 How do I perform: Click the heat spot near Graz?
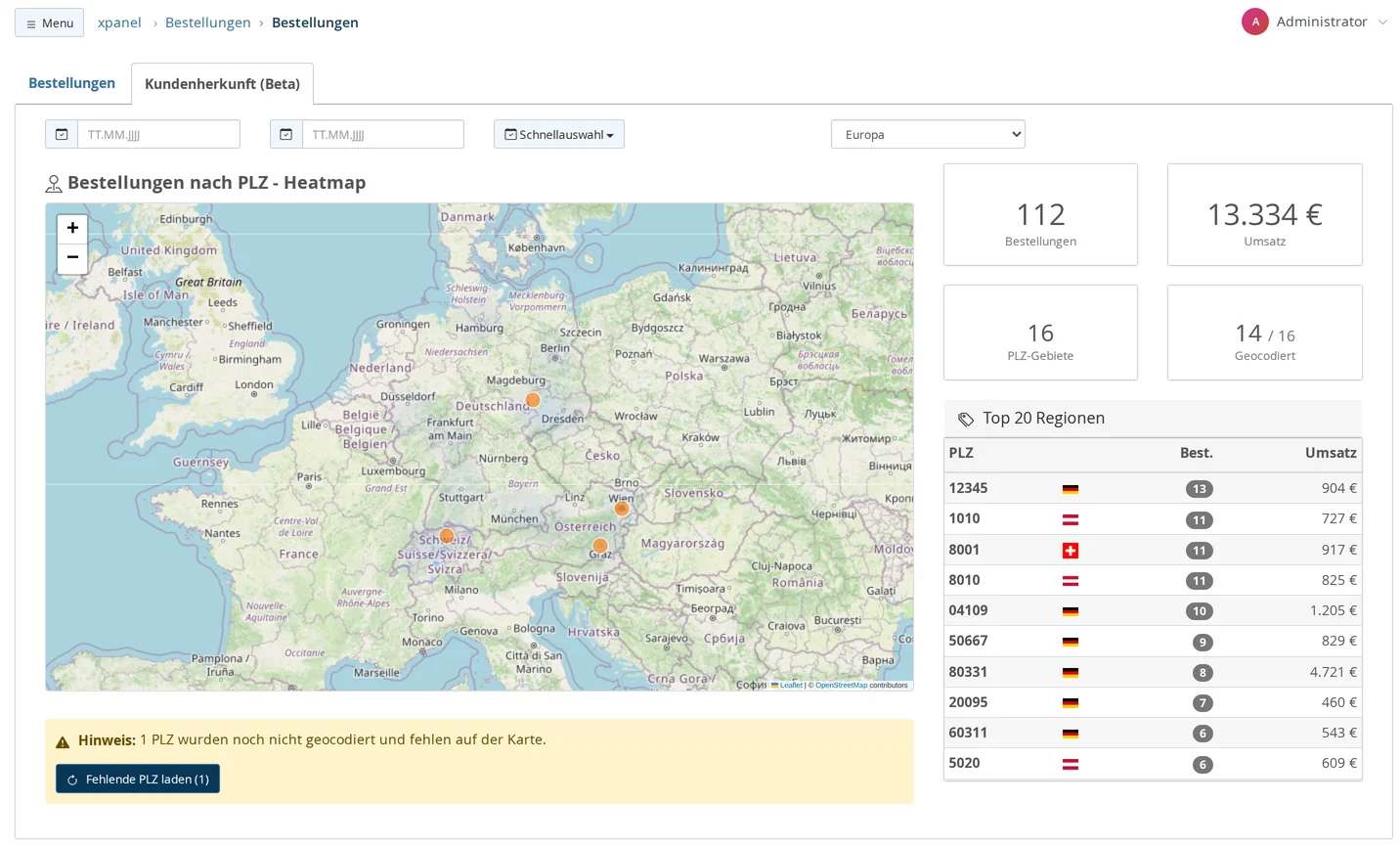(600, 546)
